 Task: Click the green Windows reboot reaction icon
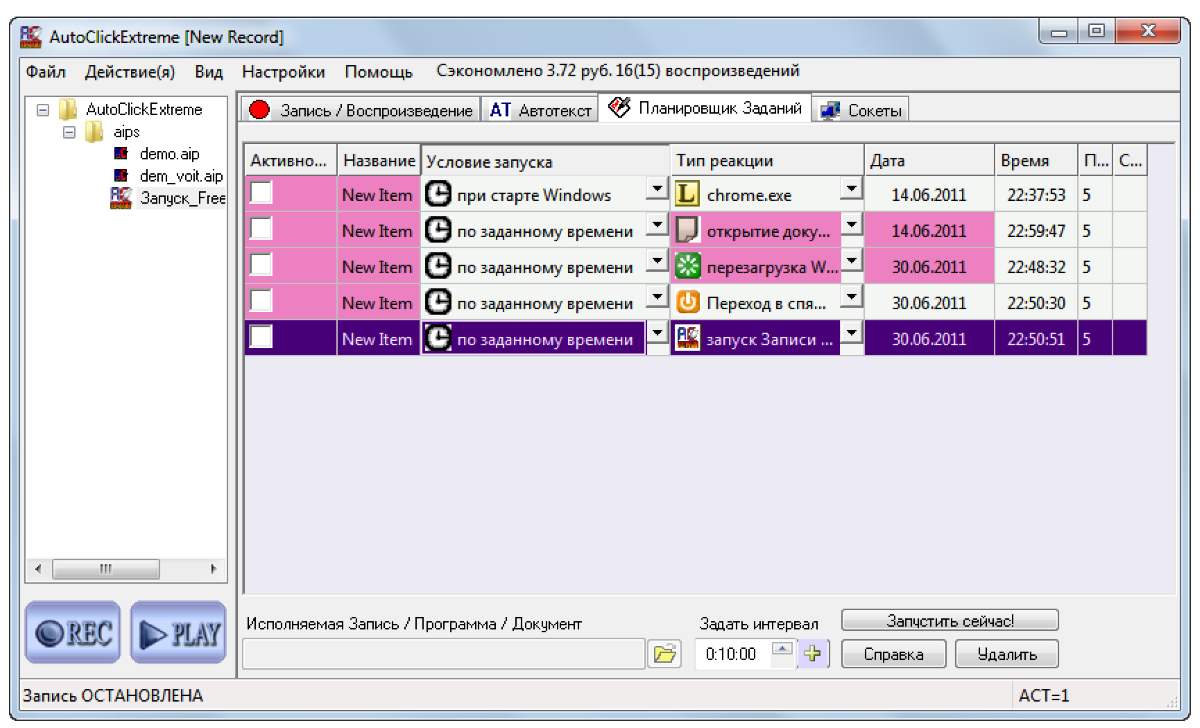[687, 267]
